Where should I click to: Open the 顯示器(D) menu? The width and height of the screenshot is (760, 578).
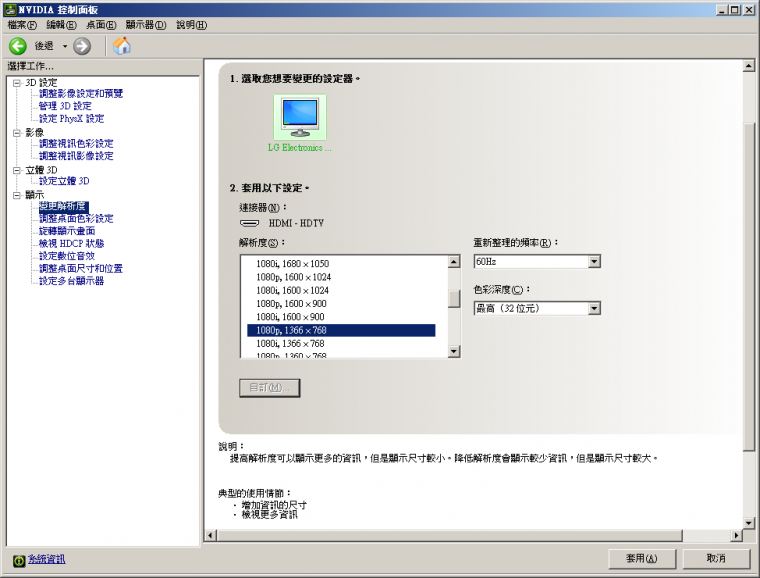coord(146,25)
